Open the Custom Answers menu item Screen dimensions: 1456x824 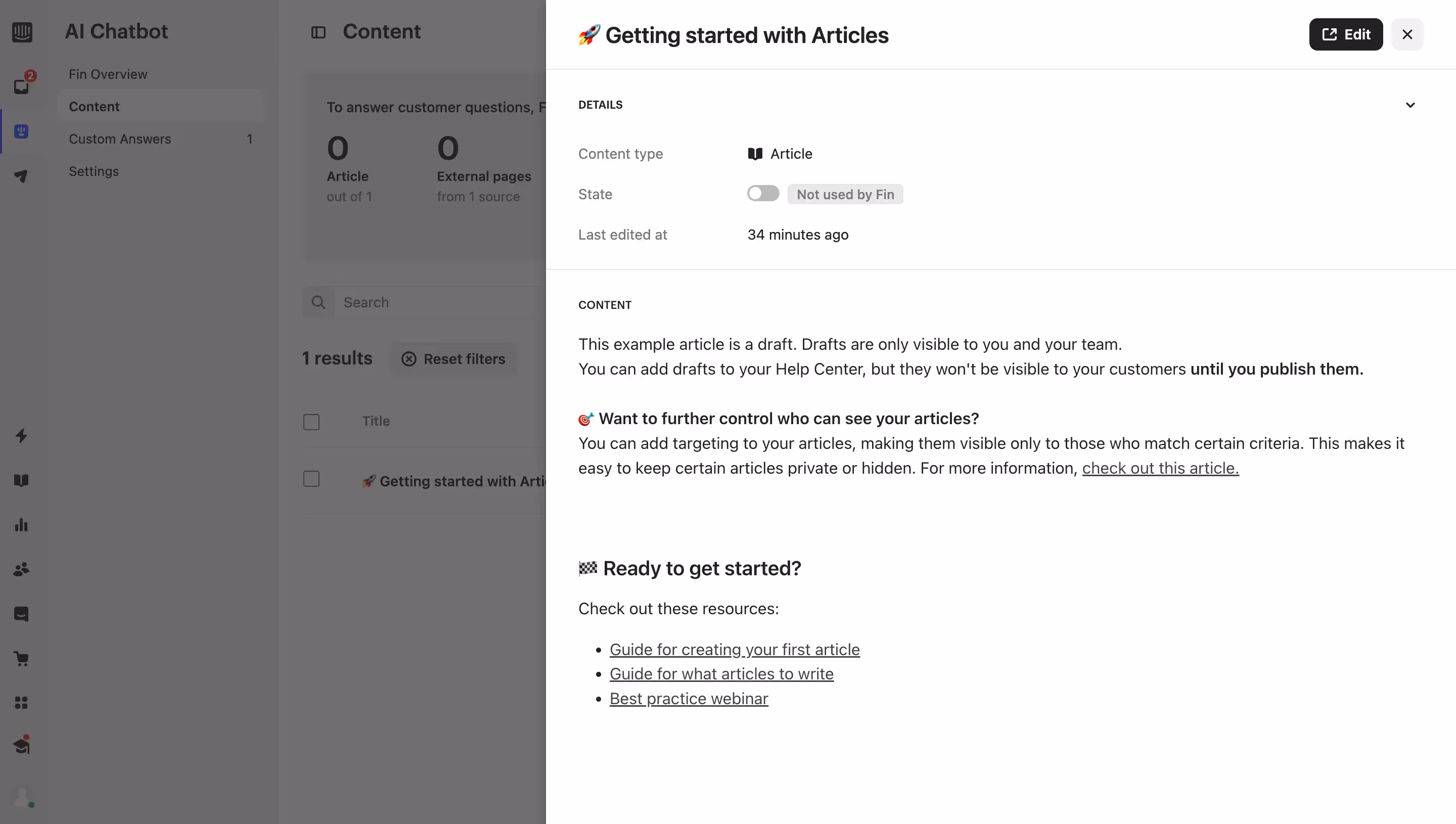119,139
